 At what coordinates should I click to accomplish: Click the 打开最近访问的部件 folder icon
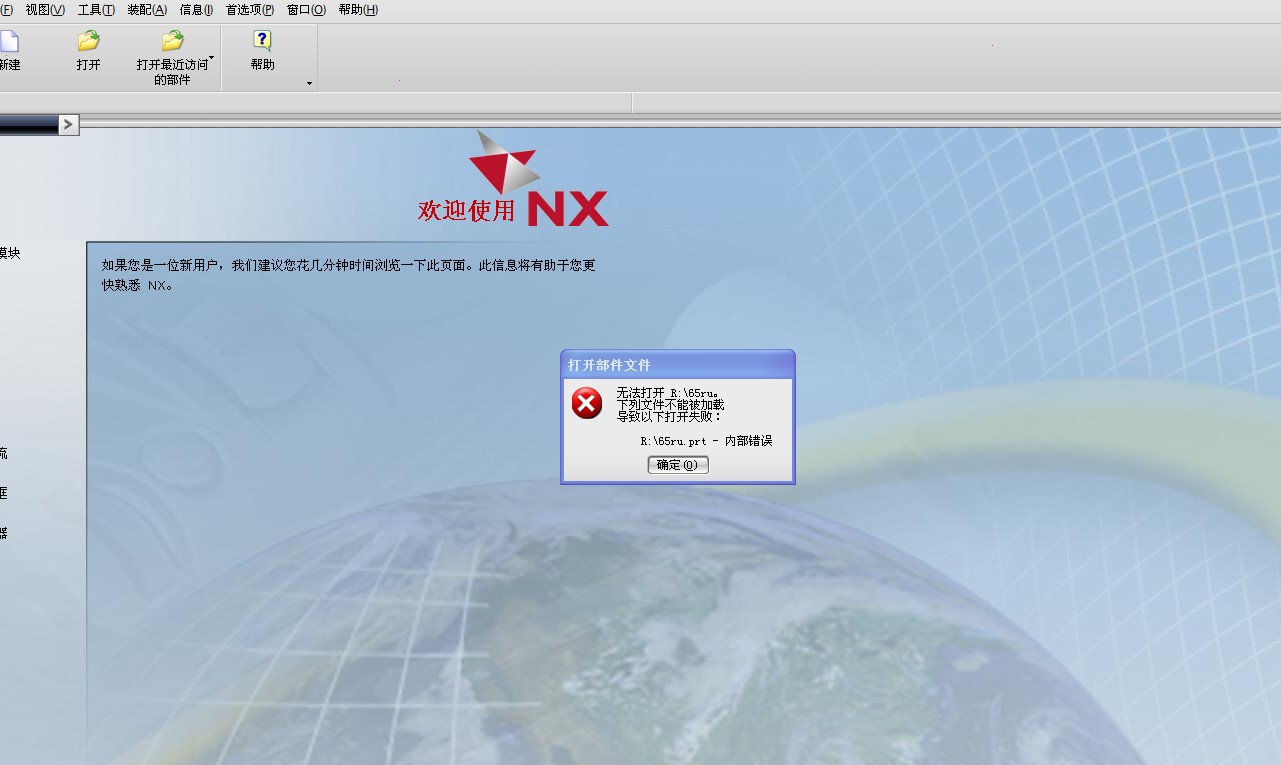tap(172, 41)
